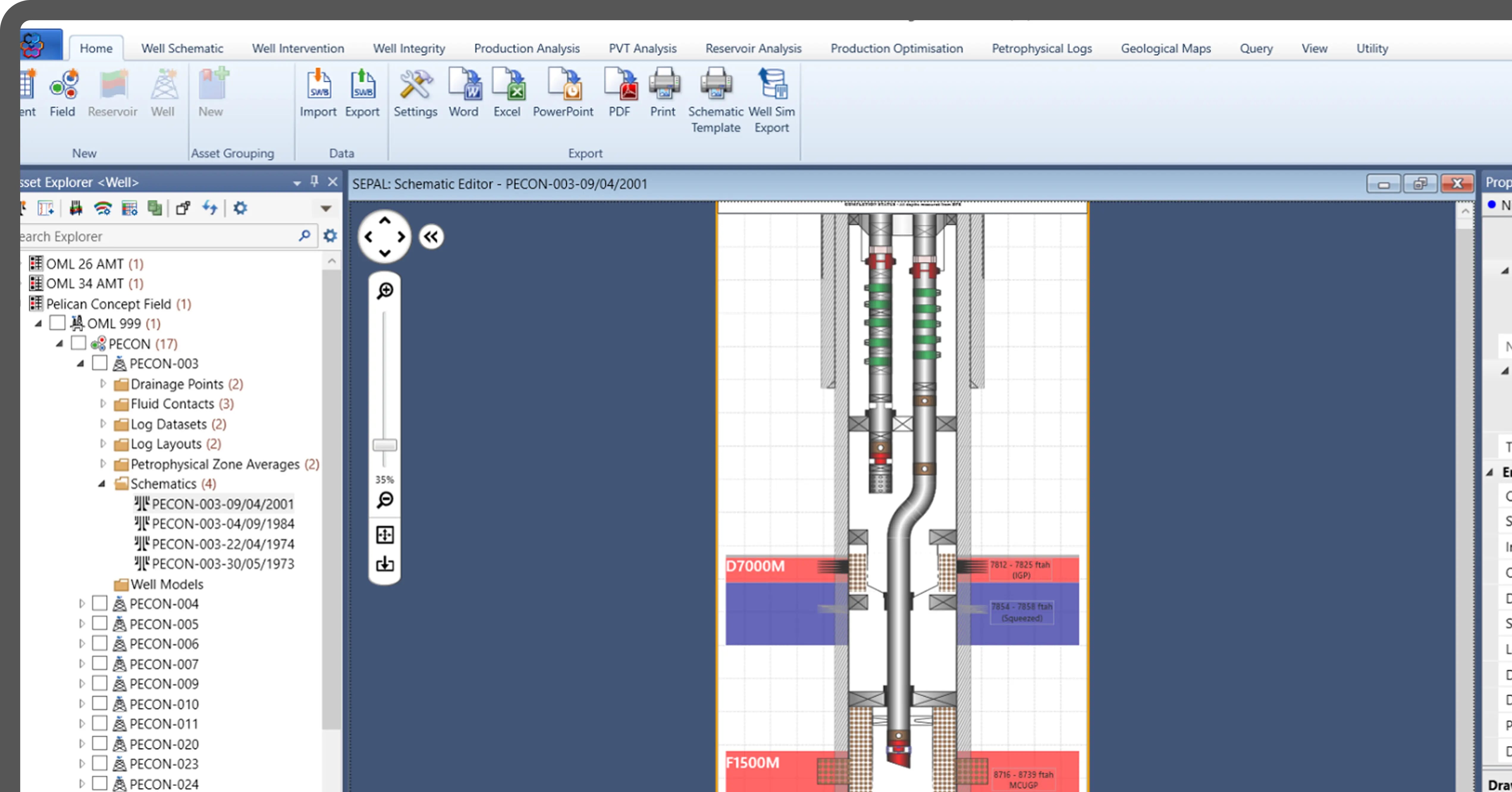Open Schematic Template export
This screenshot has height=792, width=1512.
pos(716,101)
